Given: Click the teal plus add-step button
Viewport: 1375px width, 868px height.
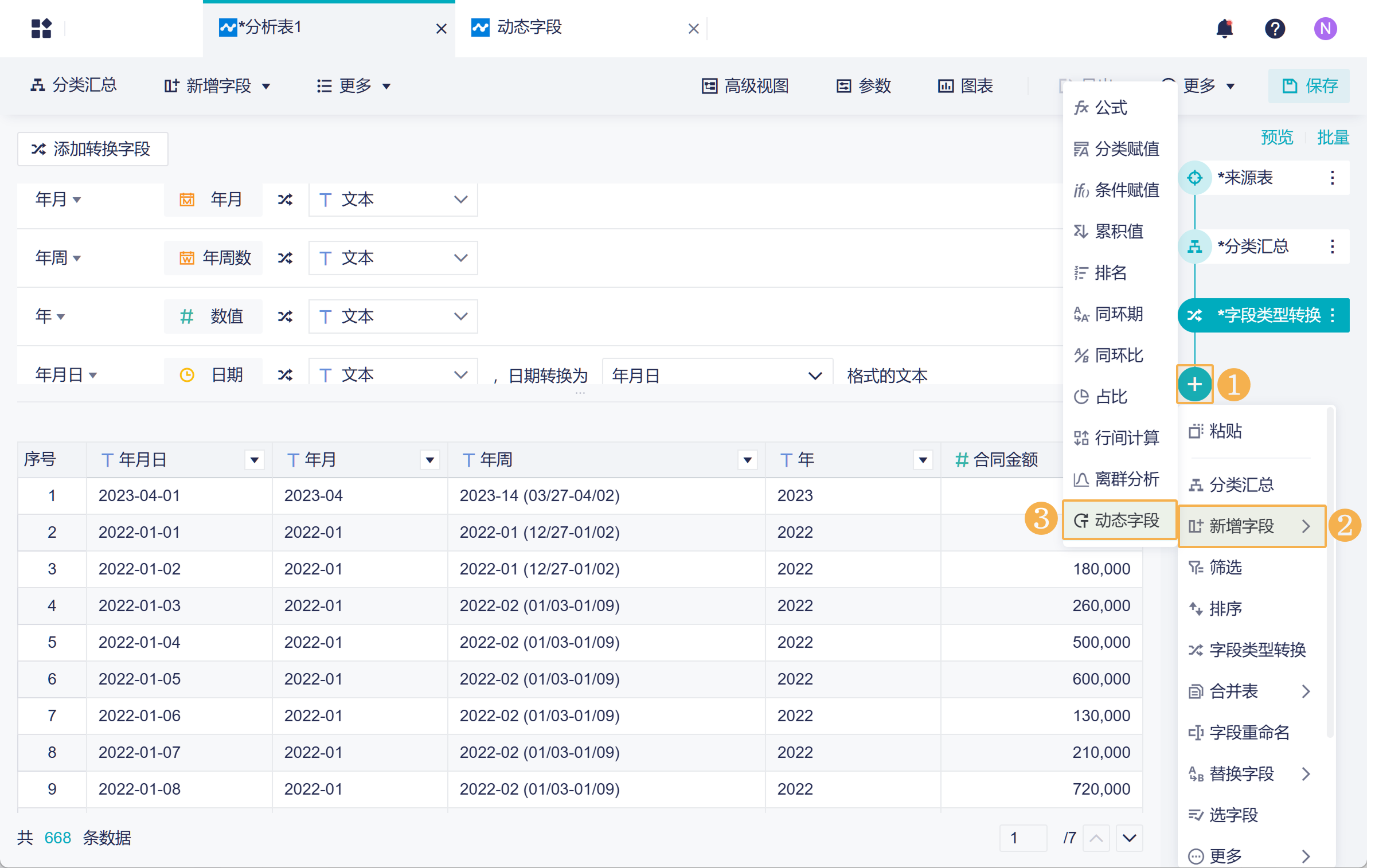Looking at the screenshot, I should coord(1194,384).
